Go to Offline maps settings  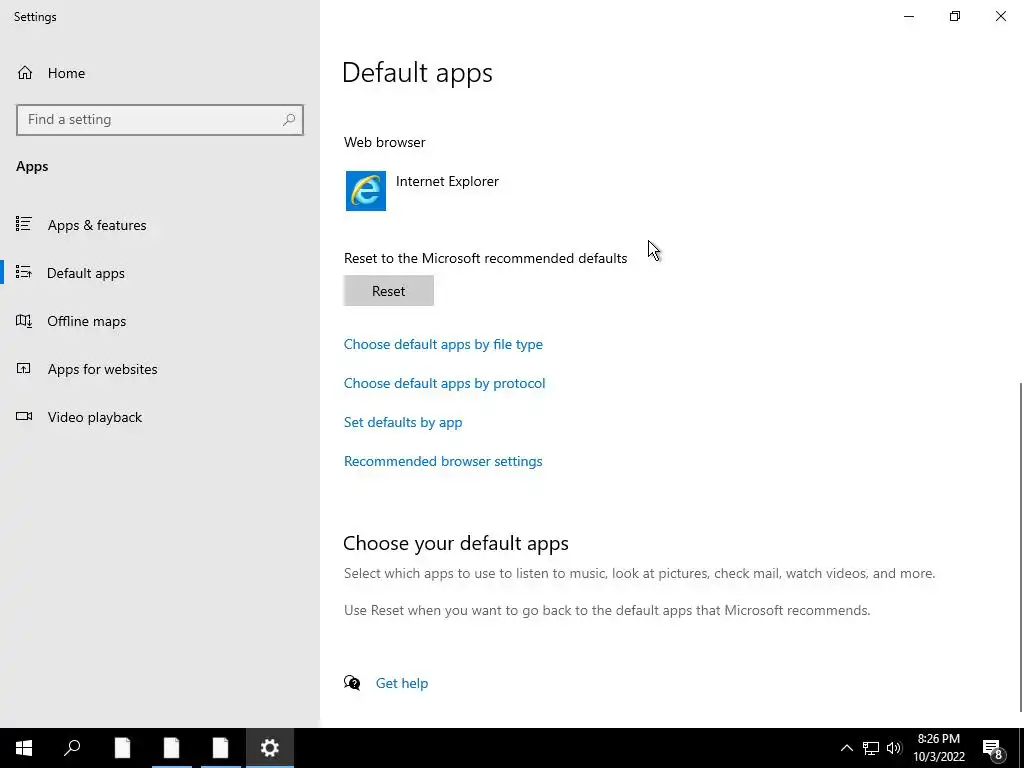tap(86, 321)
